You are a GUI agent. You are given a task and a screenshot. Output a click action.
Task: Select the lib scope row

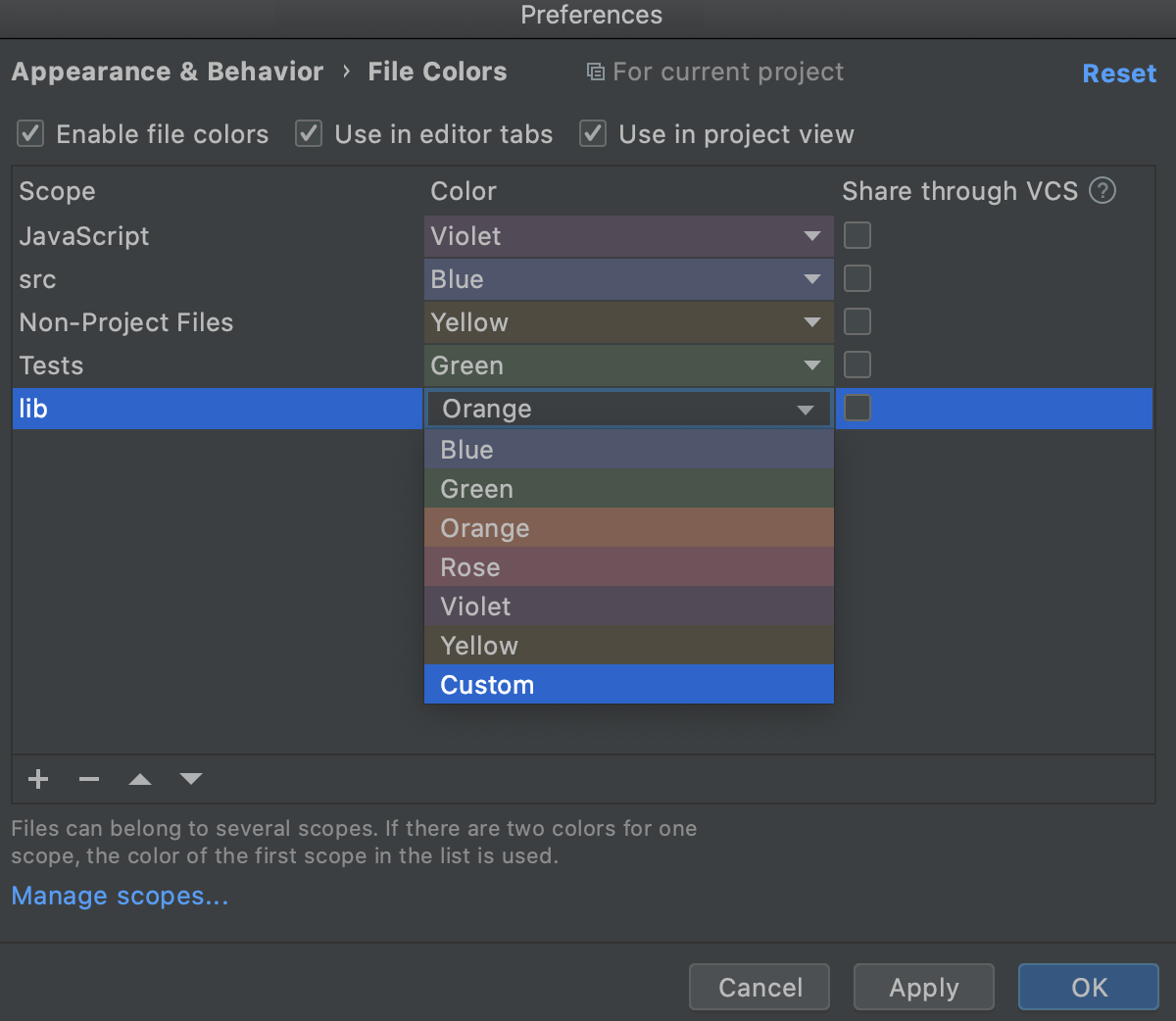(218, 409)
